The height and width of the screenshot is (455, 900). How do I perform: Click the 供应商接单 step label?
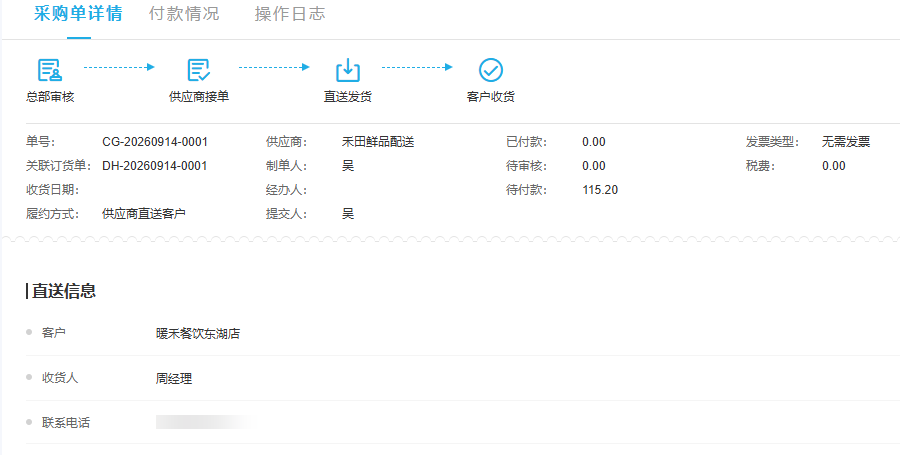[x=199, y=96]
